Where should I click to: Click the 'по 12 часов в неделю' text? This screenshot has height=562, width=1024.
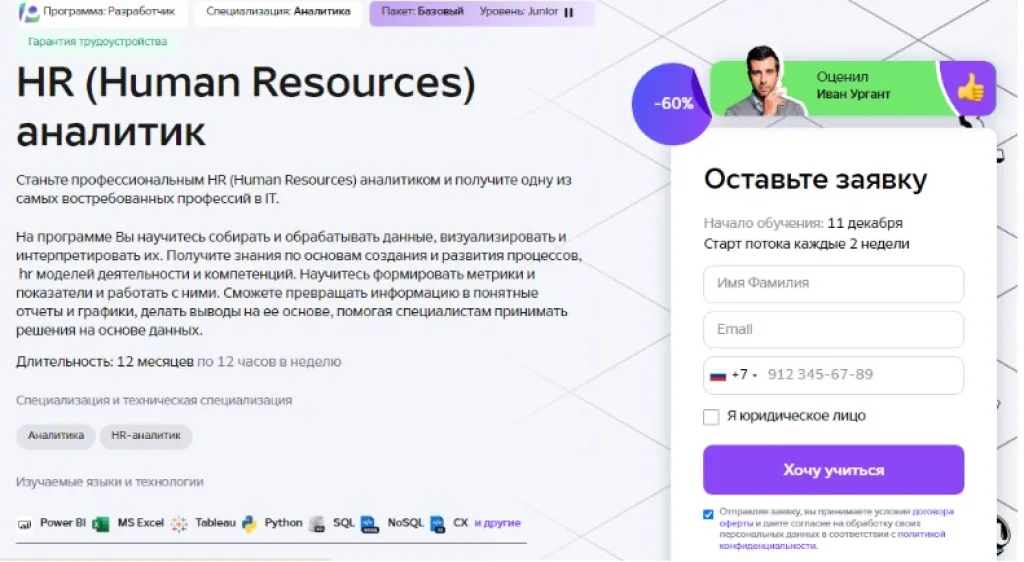[x=269, y=362]
